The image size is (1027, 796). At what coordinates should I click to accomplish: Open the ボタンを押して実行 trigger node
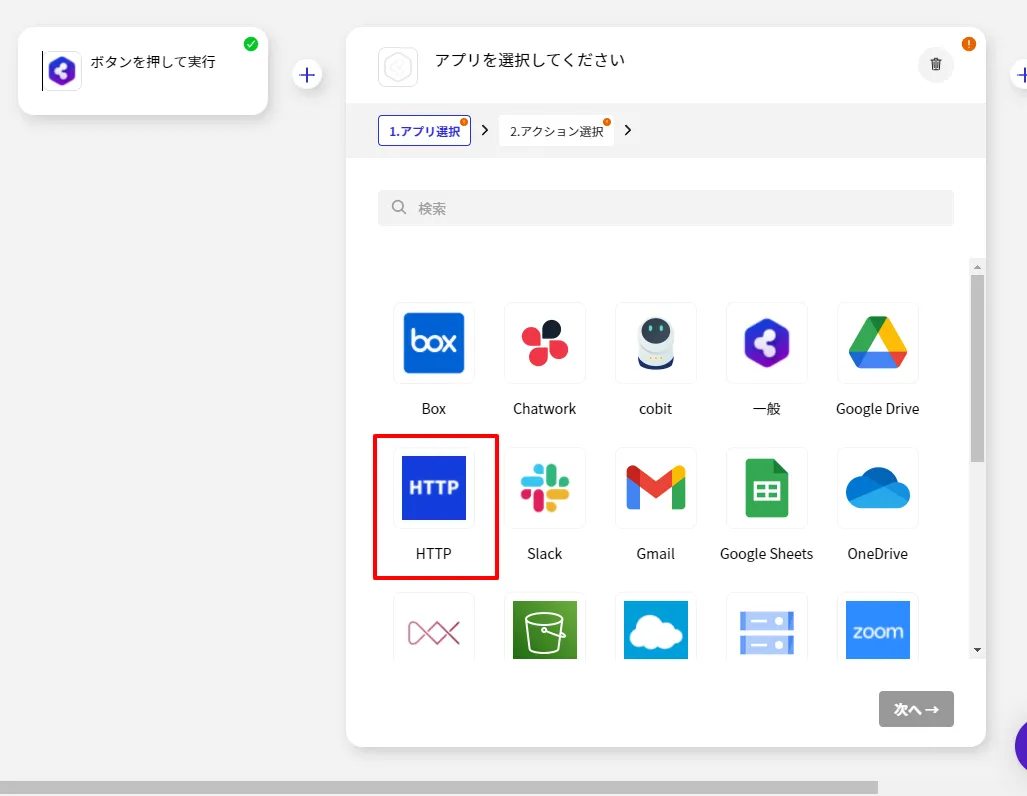pos(143,71)
